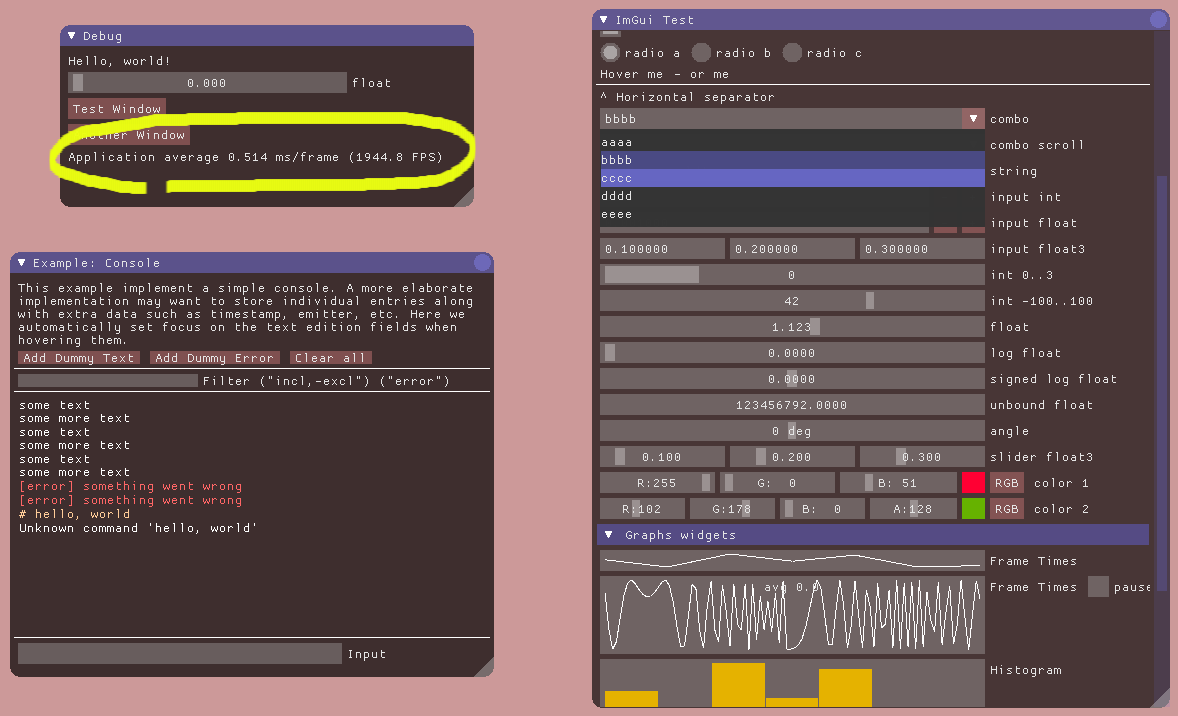This screenshot has width=1178, height=716.
Task: Collapse the ImGui Test window triangle
Action: coord(603,20)
